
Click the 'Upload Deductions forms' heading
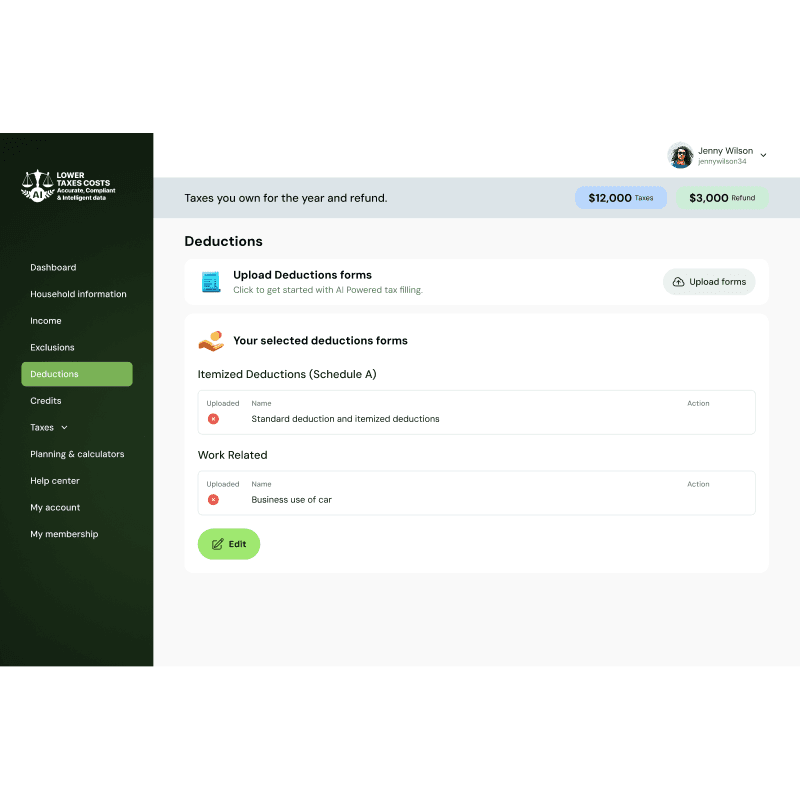click(x=303, y=275)
